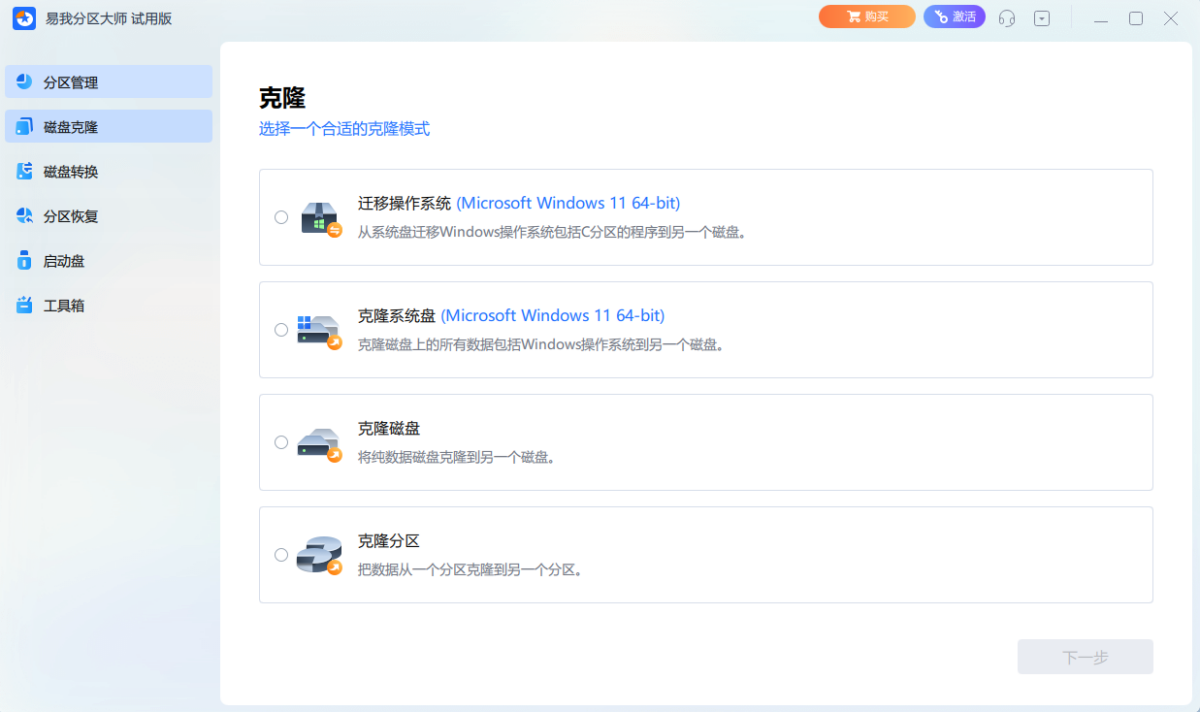Open 分区恢复 from sidebar
The width and height of the screenshot is (1200, 712).
pyautogui.click(x=108, y=216)
